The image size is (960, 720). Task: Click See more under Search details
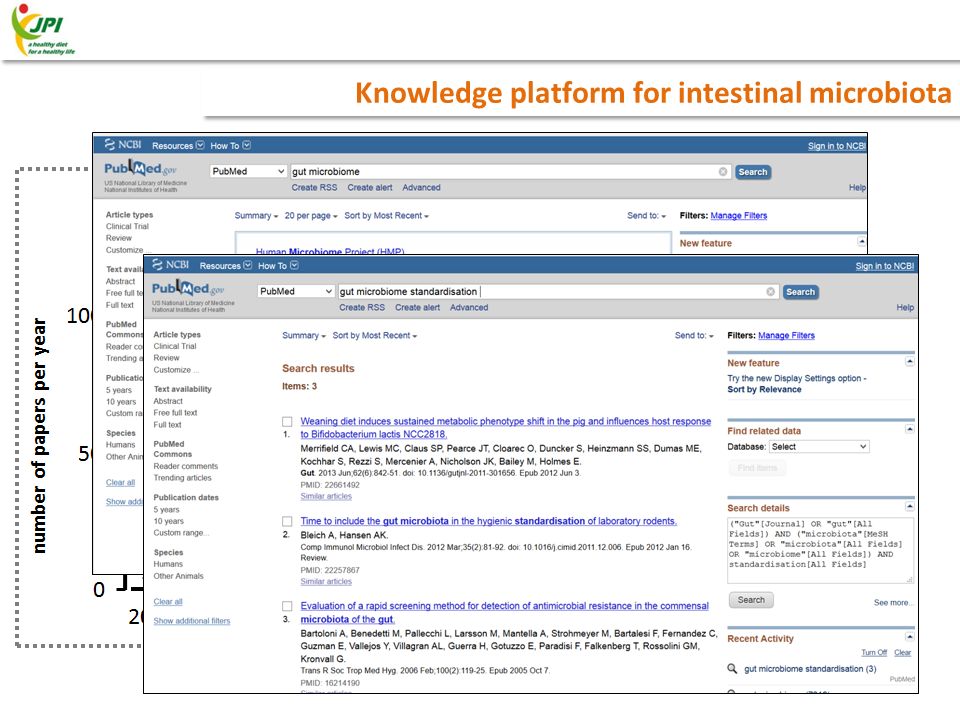(893, 602)
